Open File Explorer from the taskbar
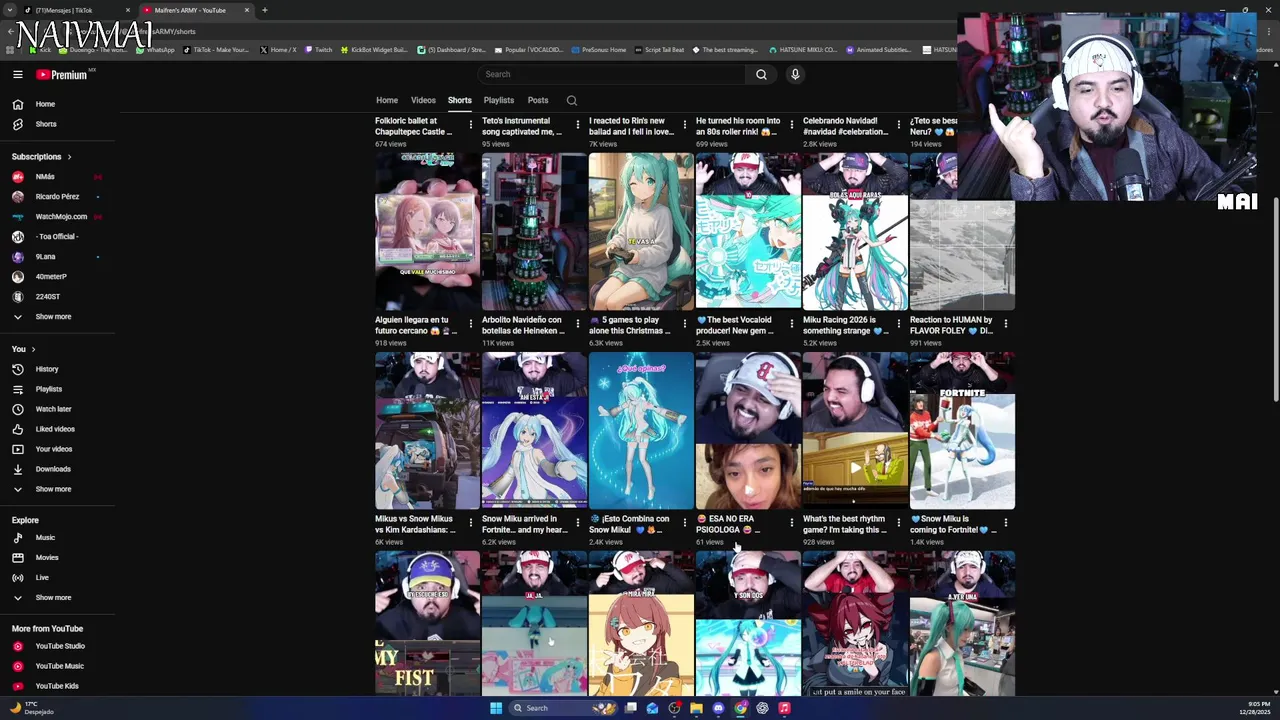 [696, 708]
